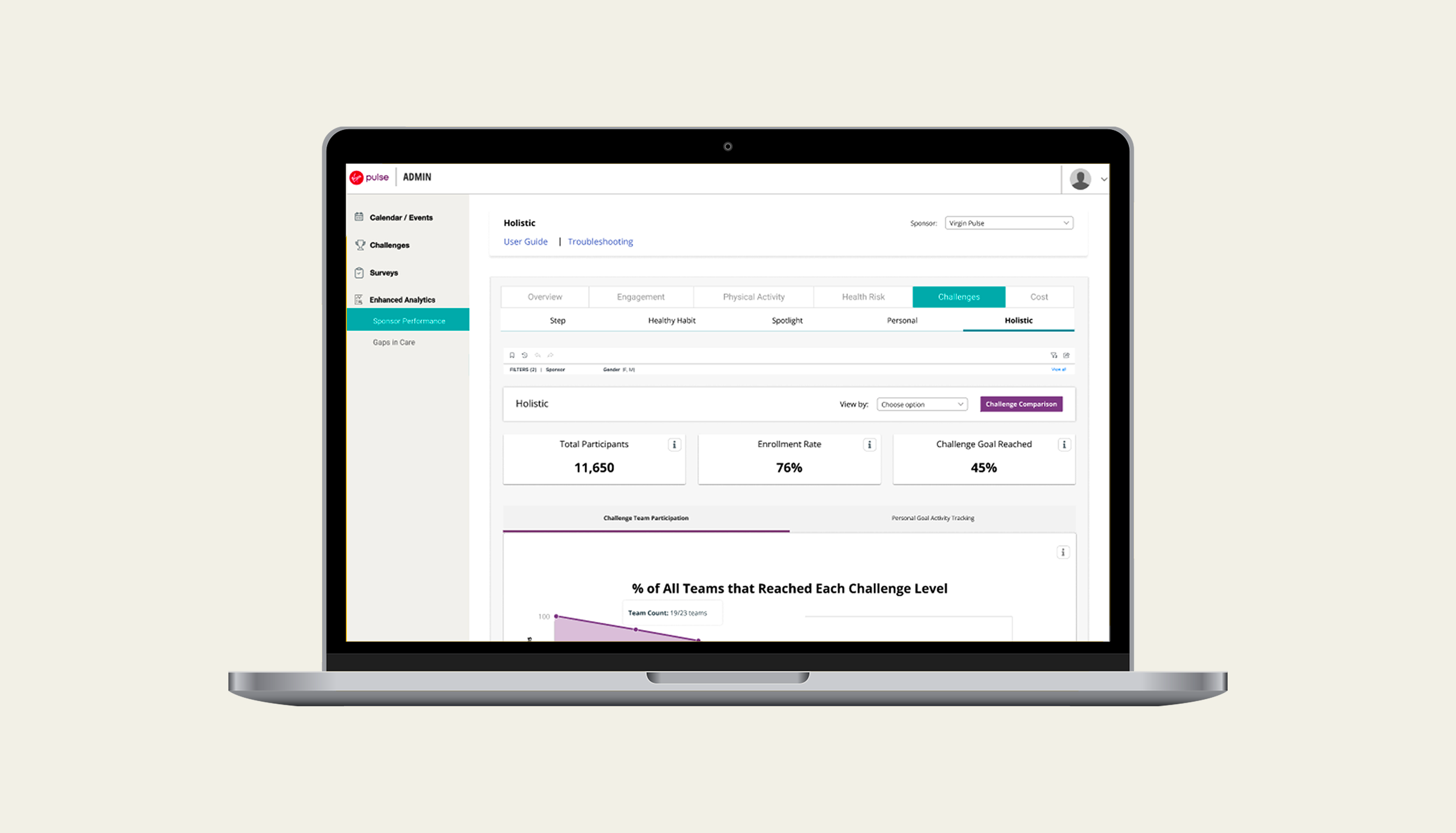Select the Challenges tab in analytics
This screenshot has height=833, width=1456.
958,296
